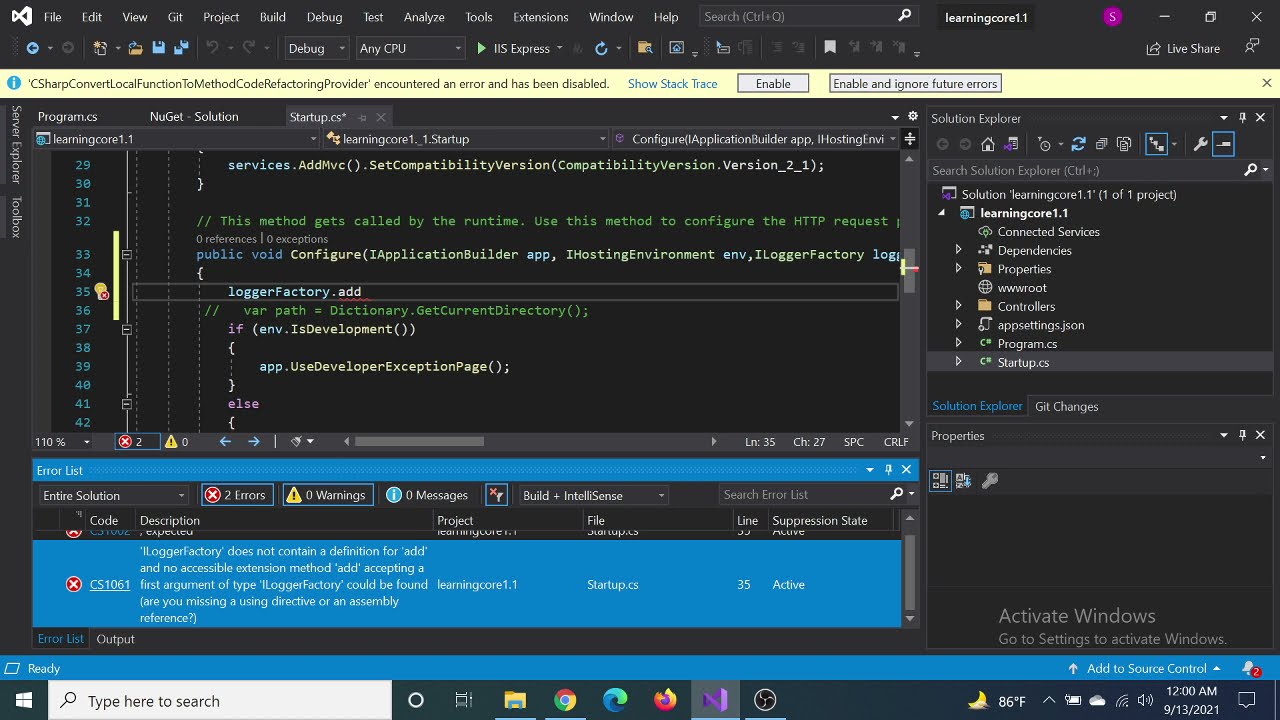The width and height of the screenshot is (1280, 720).
Task: Click Enable and ignore future errors button
Action: click(915, 84)
